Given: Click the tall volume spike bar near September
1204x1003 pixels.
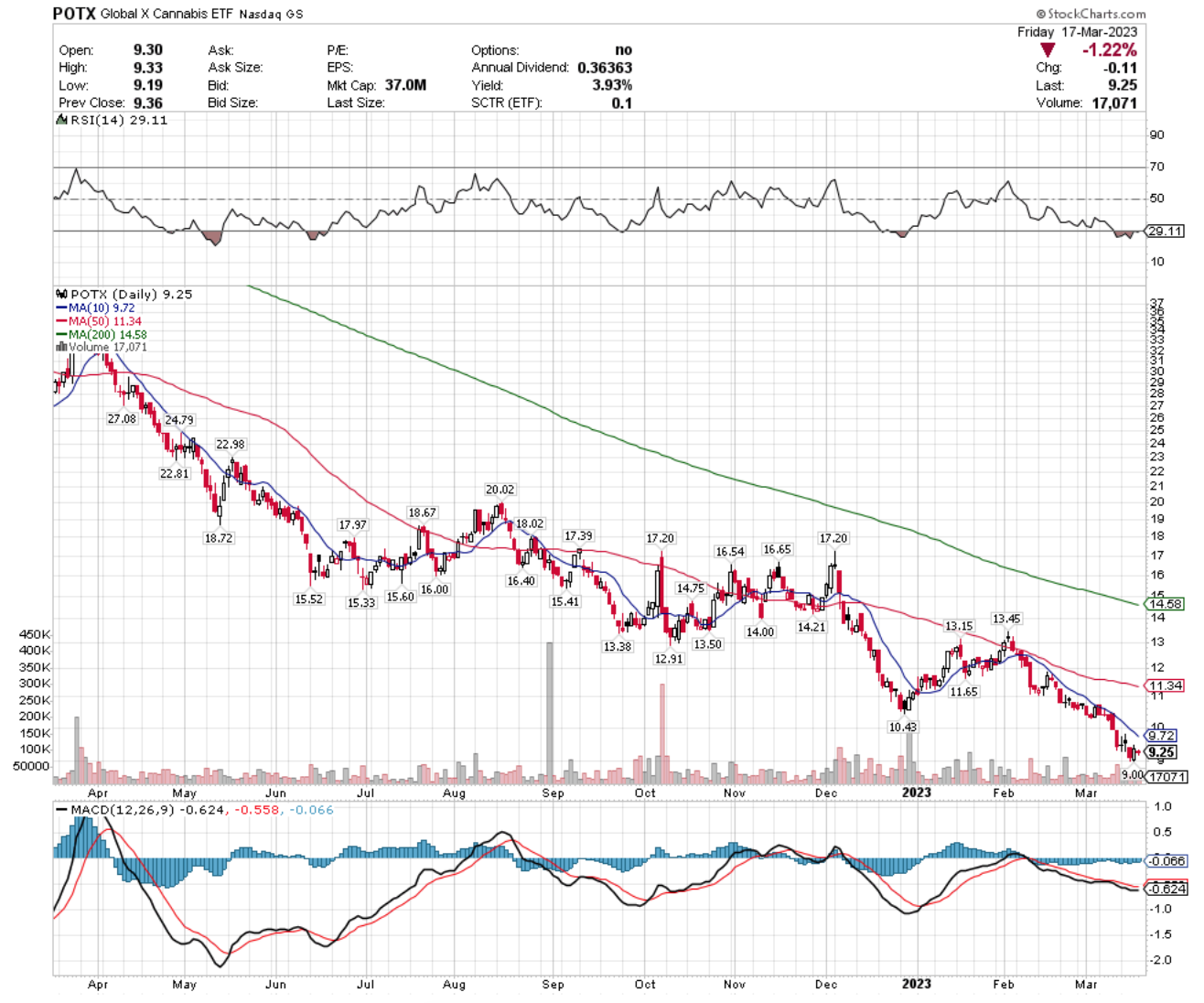Looking at the screenshot, I should pyautogui.click(x=550, y=713).
